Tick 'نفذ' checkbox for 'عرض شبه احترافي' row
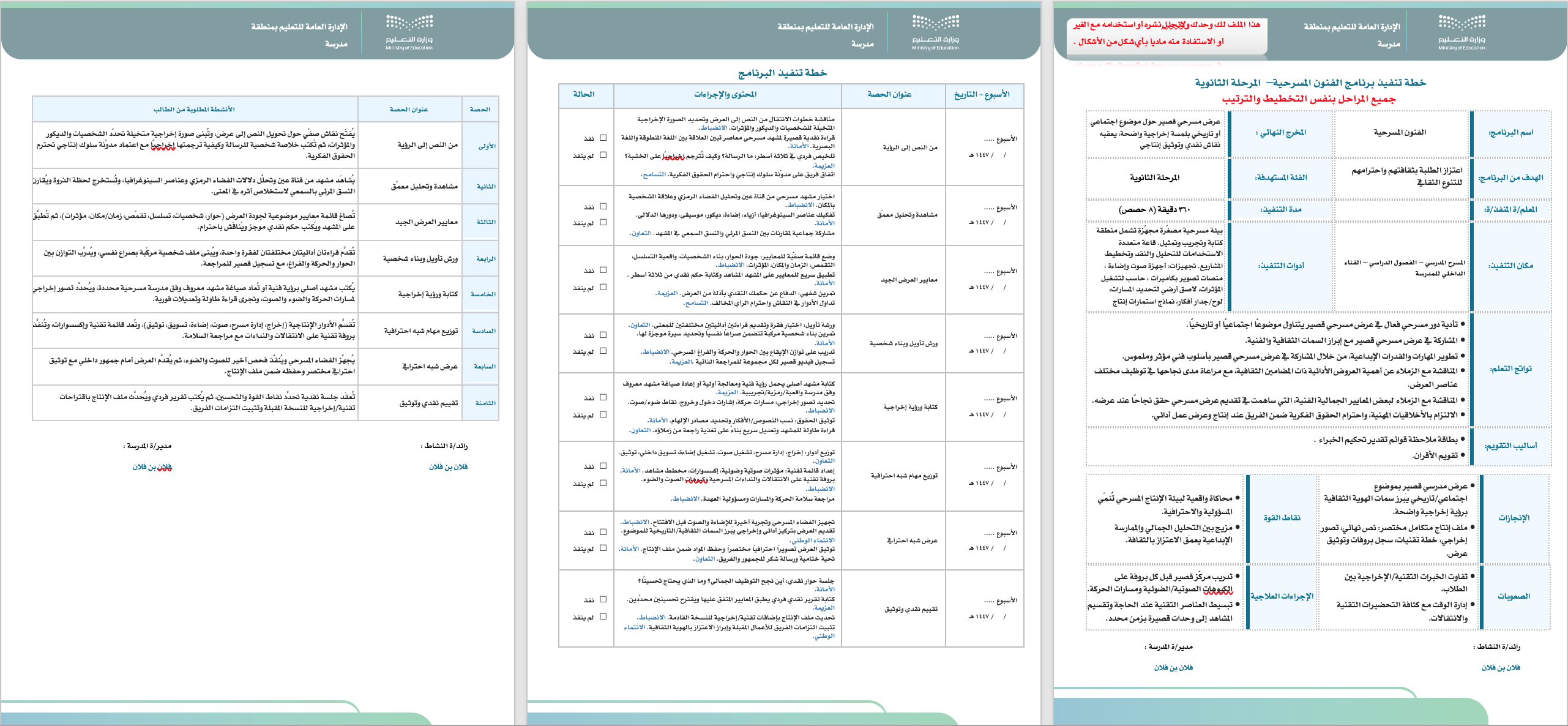Image resolution: width=1568 pixels, height=726 pixels. click(603, 532)
